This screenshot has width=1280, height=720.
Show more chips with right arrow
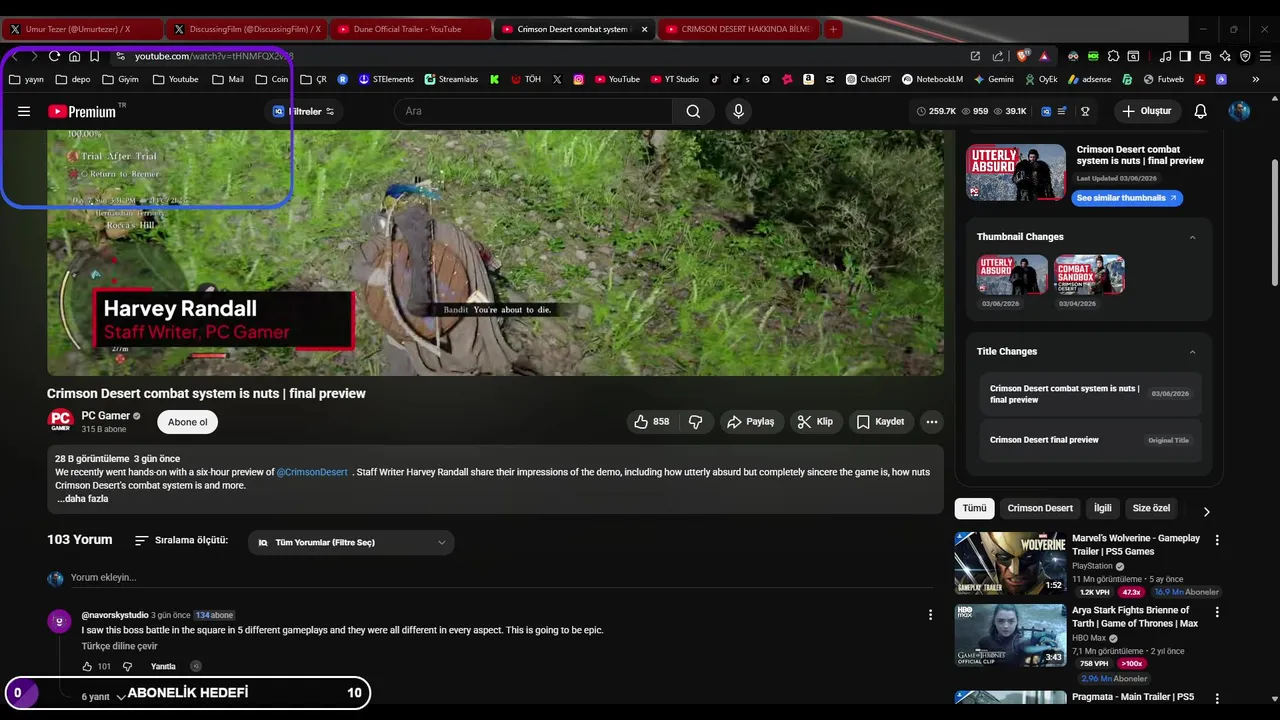click(x=1206, y=511)
